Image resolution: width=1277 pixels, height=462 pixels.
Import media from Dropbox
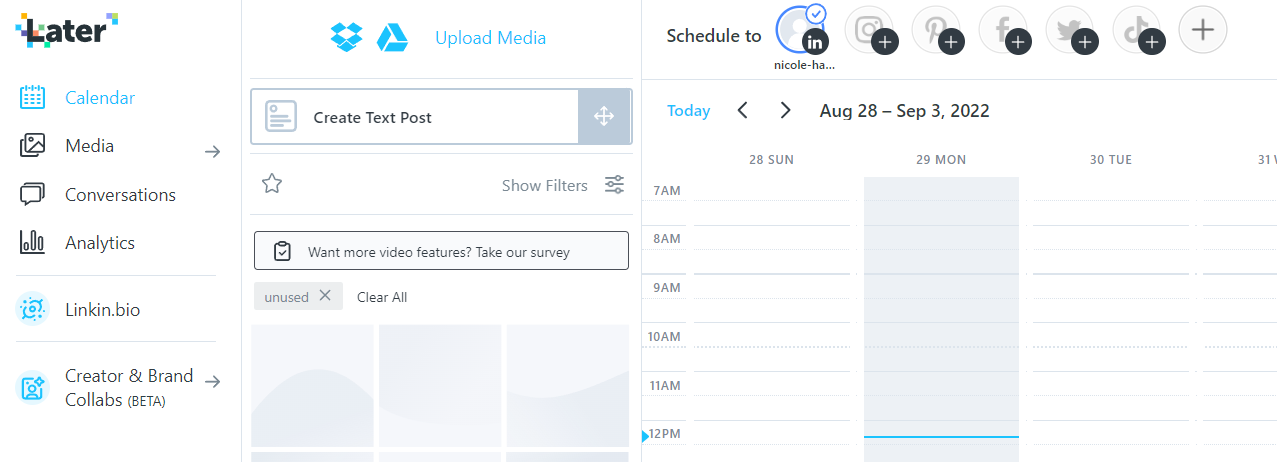click(x=346, y=38)
